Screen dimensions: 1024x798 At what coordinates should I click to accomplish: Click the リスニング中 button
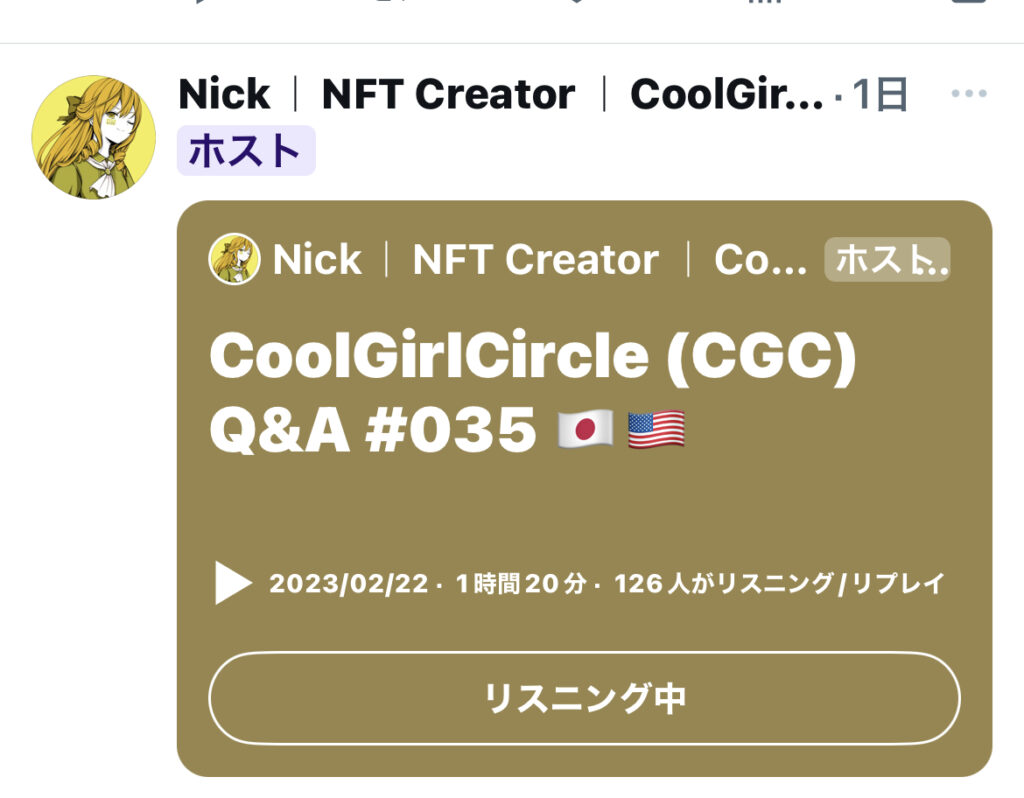pos(584,698)
